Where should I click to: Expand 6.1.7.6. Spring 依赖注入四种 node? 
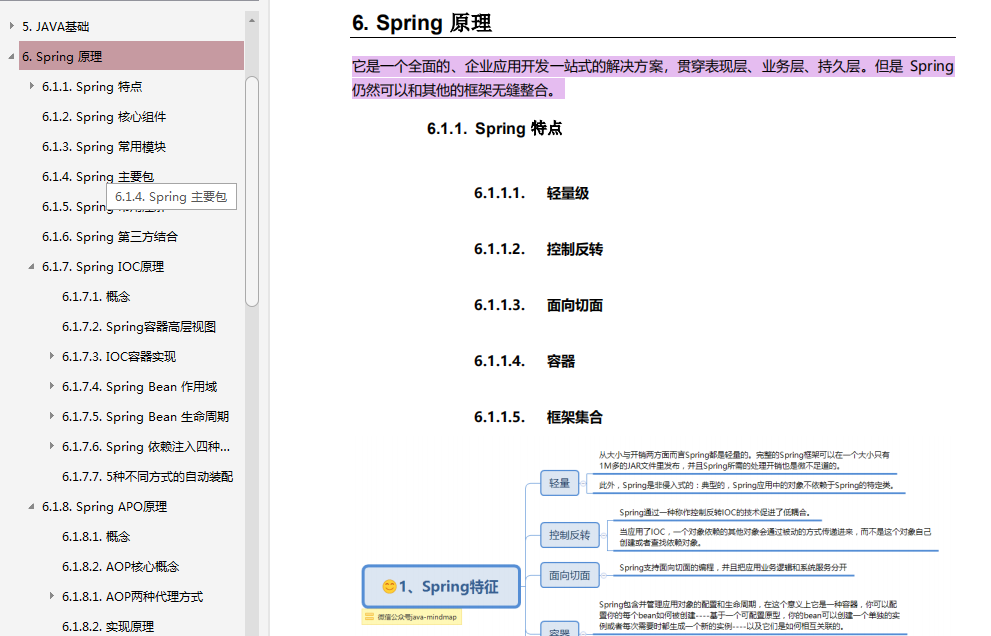(52, 446)
